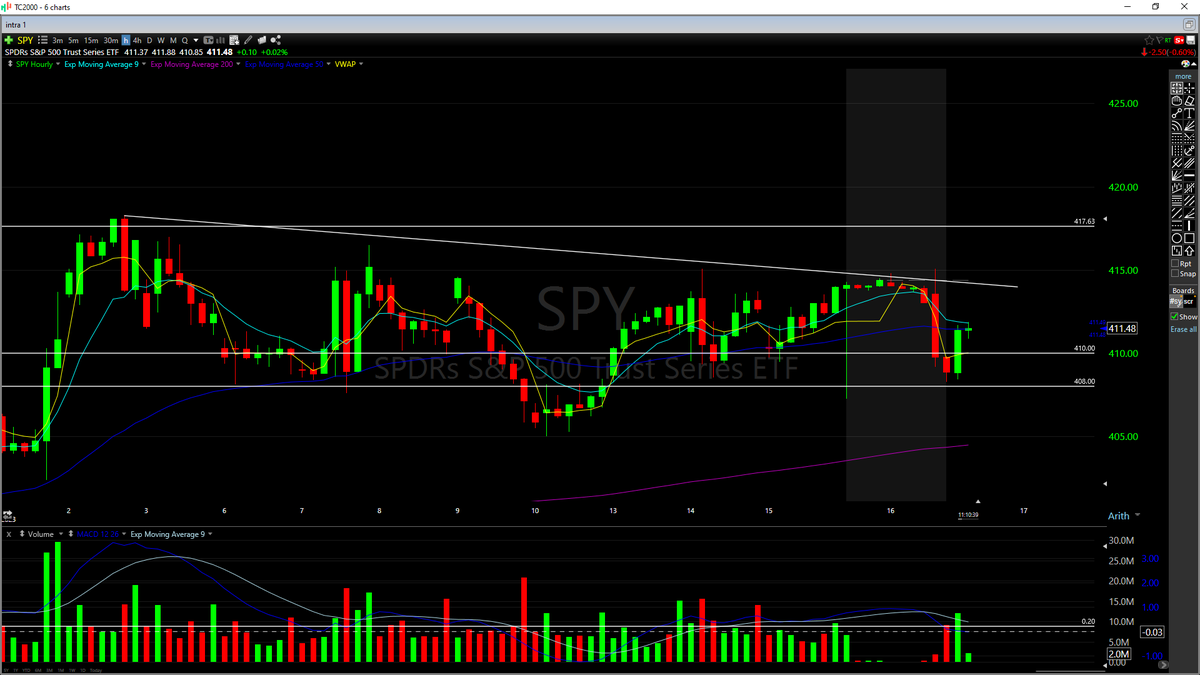Image resolution: width=1200 pixels, height=675 pixels.
Task: Open the folder icon in chart toolbar
Action: pos(262,40)
